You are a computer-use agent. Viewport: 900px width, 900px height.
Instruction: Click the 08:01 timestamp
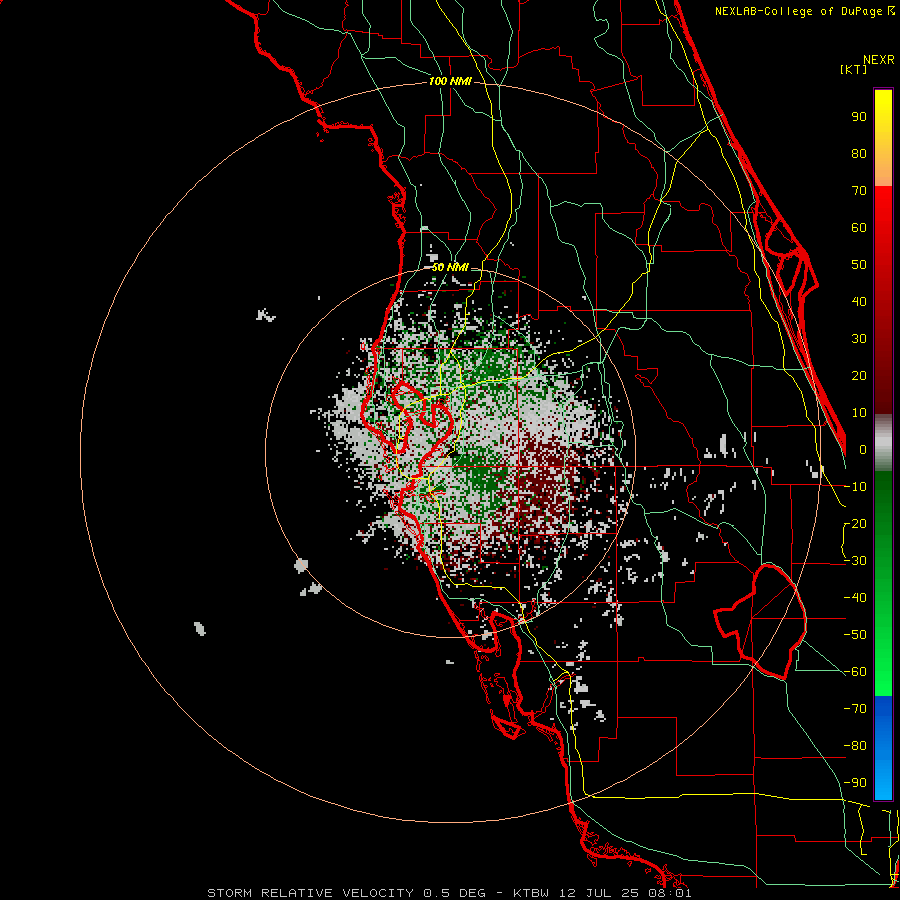coord(672,893)
